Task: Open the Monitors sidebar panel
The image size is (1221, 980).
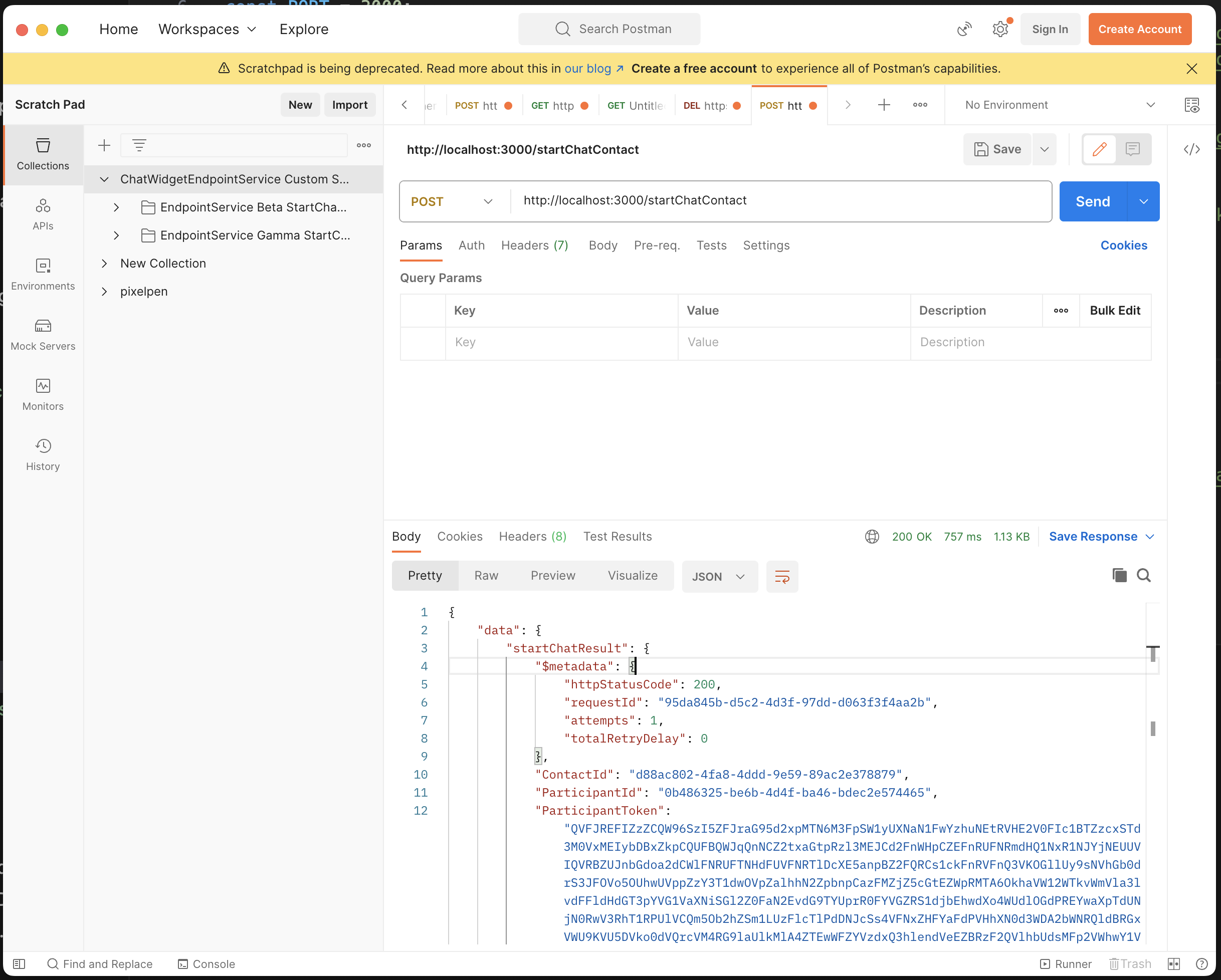Action: pyautogui.click(x=43, y=395)
